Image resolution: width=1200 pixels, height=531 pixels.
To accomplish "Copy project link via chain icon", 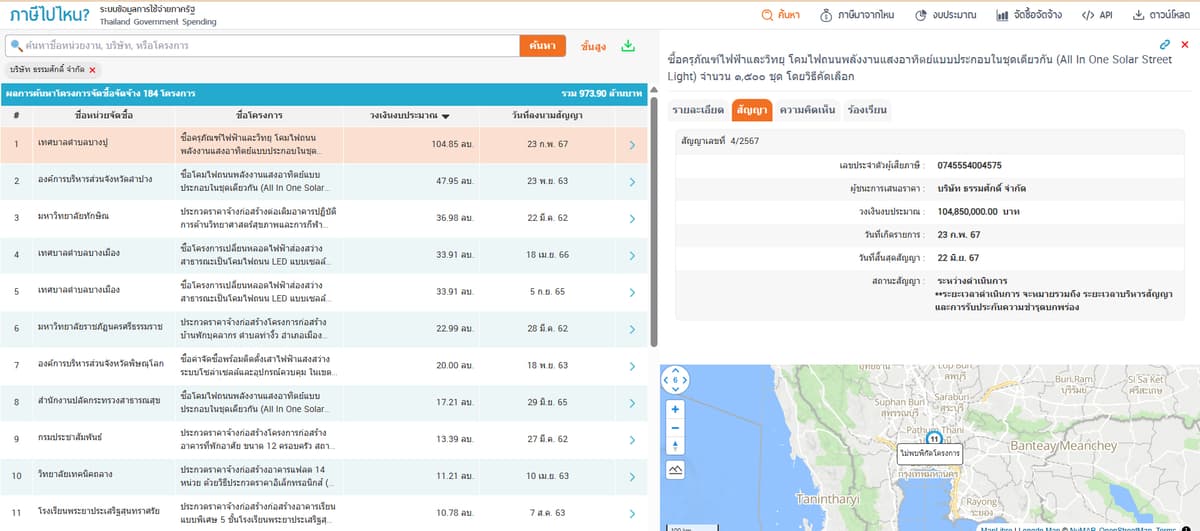I will (1165, 45).
